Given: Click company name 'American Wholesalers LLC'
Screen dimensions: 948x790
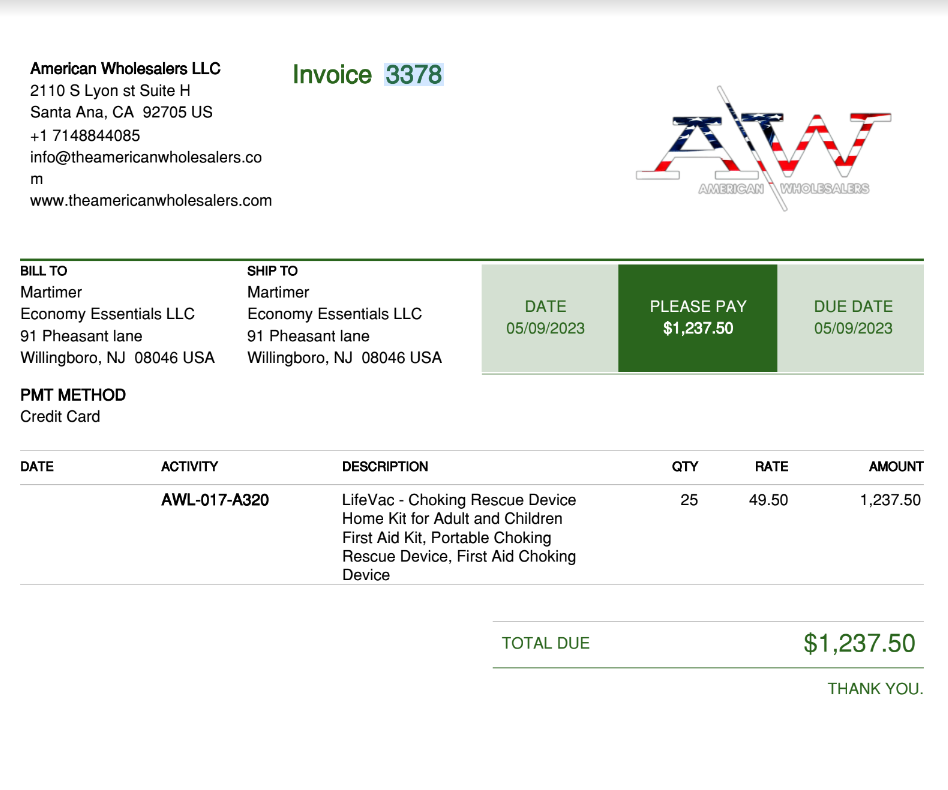Looking at the screenshot, I should (x=125, y=68).
